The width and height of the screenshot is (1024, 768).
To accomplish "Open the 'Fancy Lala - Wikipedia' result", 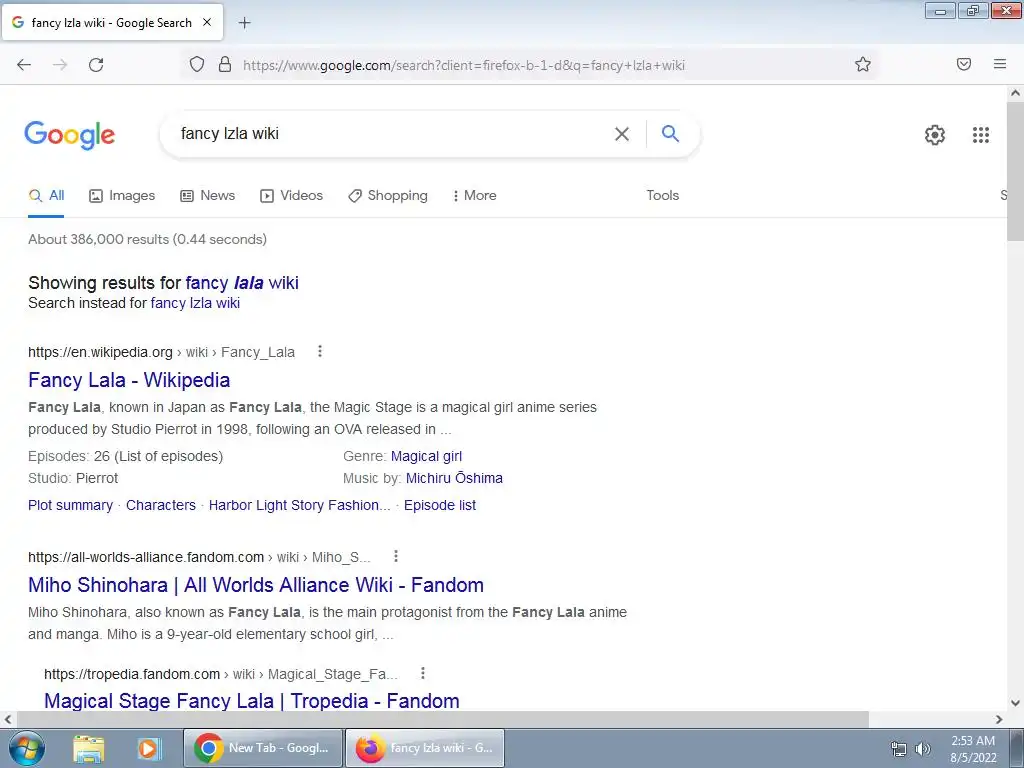I will [129, 380].
